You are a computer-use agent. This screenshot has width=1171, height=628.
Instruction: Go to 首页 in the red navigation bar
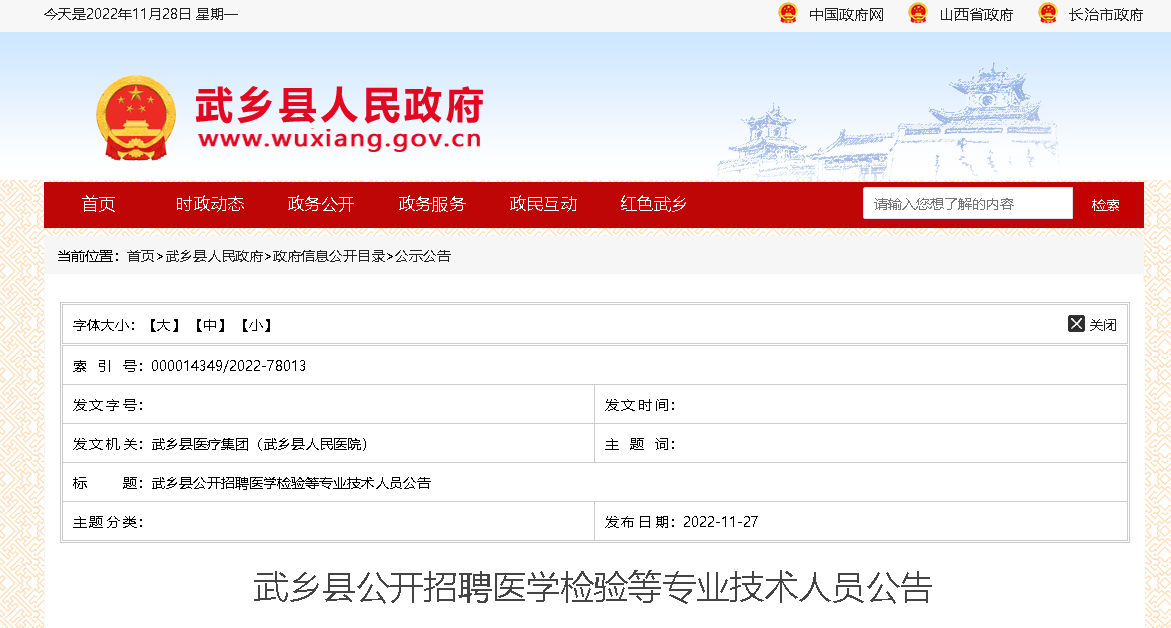tap(99, 204)
